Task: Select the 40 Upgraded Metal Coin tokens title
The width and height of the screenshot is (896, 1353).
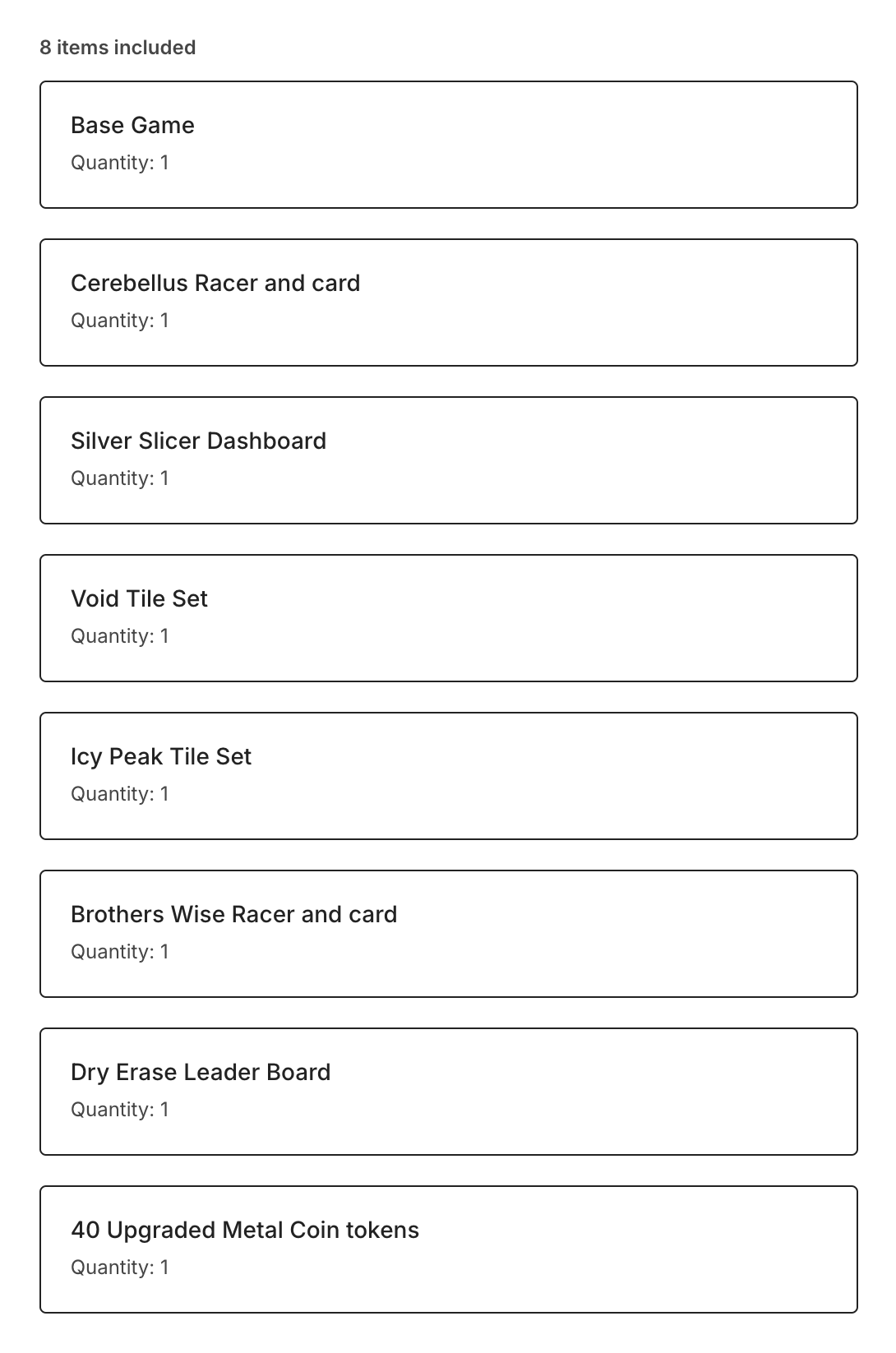Action: click(x=245, y=1230)
